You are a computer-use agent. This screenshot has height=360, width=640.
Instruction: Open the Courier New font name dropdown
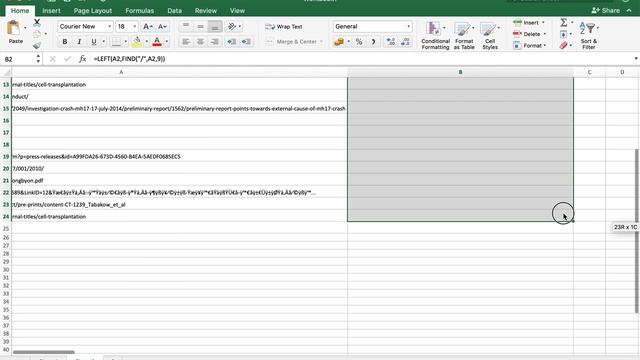109,27
